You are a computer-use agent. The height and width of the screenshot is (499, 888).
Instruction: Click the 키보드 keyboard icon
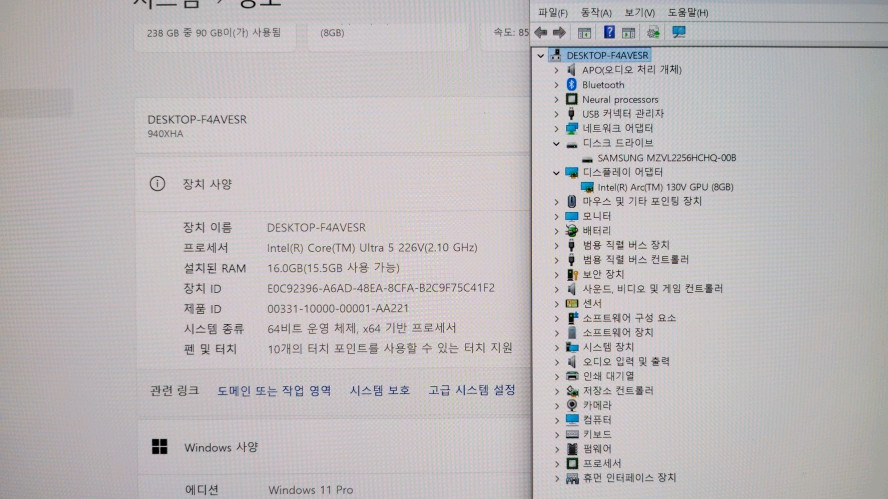572,434
